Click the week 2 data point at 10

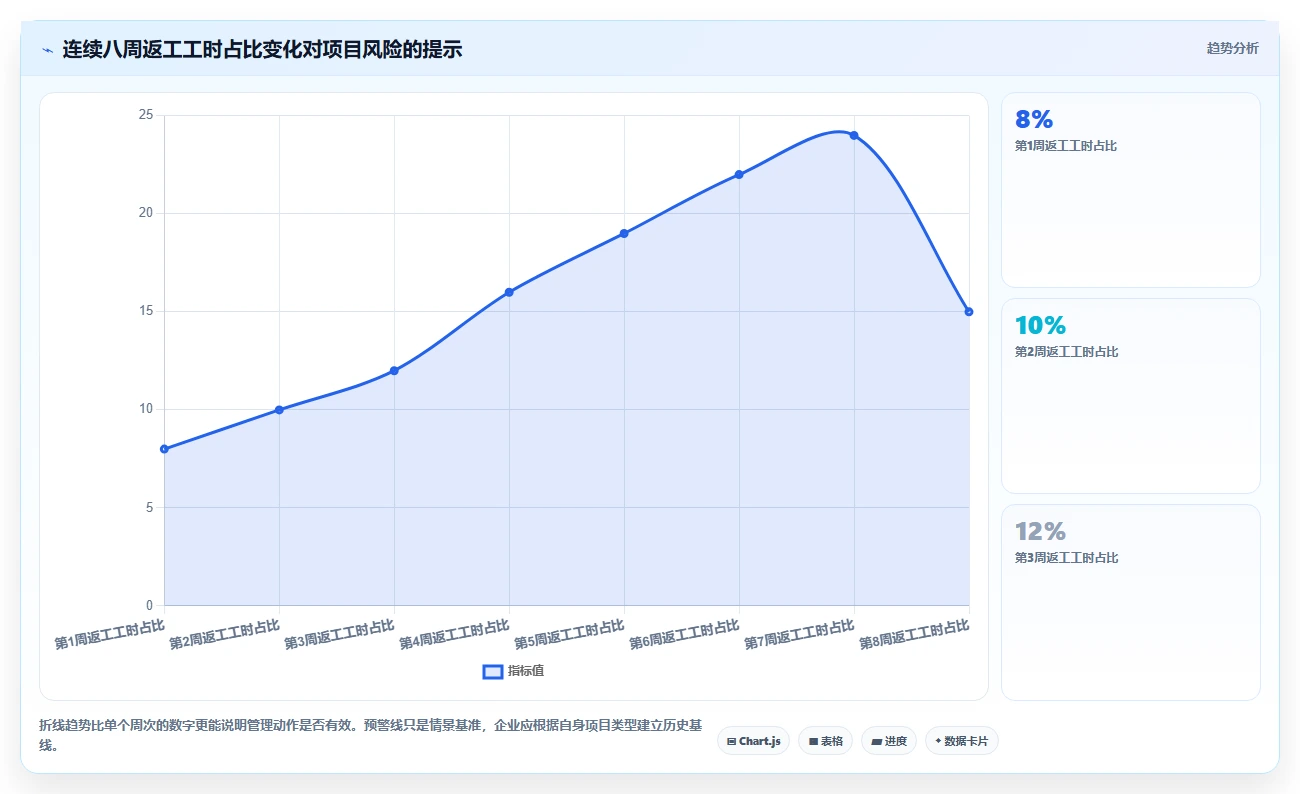[279, 410]
